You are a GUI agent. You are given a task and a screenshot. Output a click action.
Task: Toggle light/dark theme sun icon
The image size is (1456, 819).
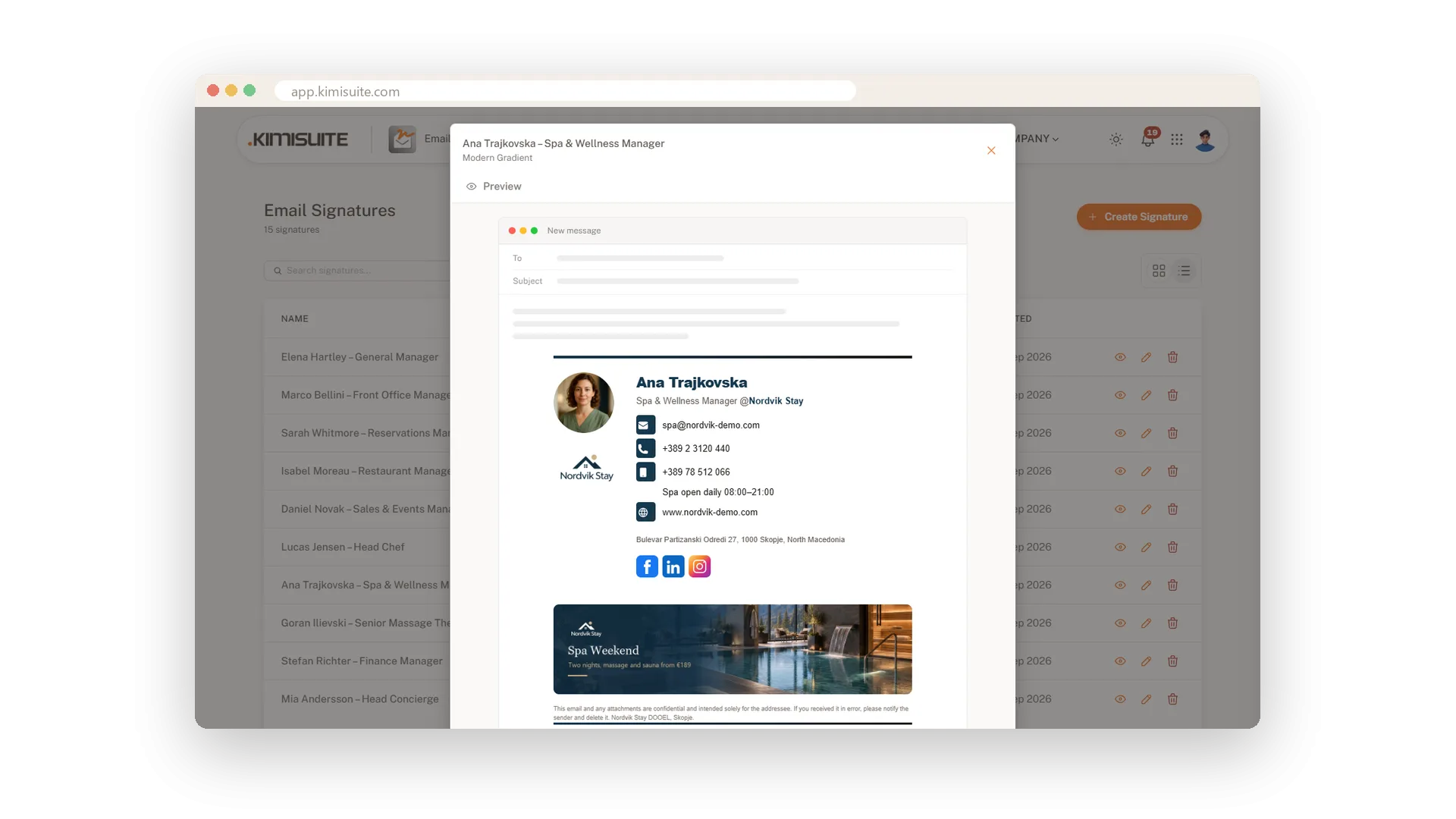click(1116, 140)
